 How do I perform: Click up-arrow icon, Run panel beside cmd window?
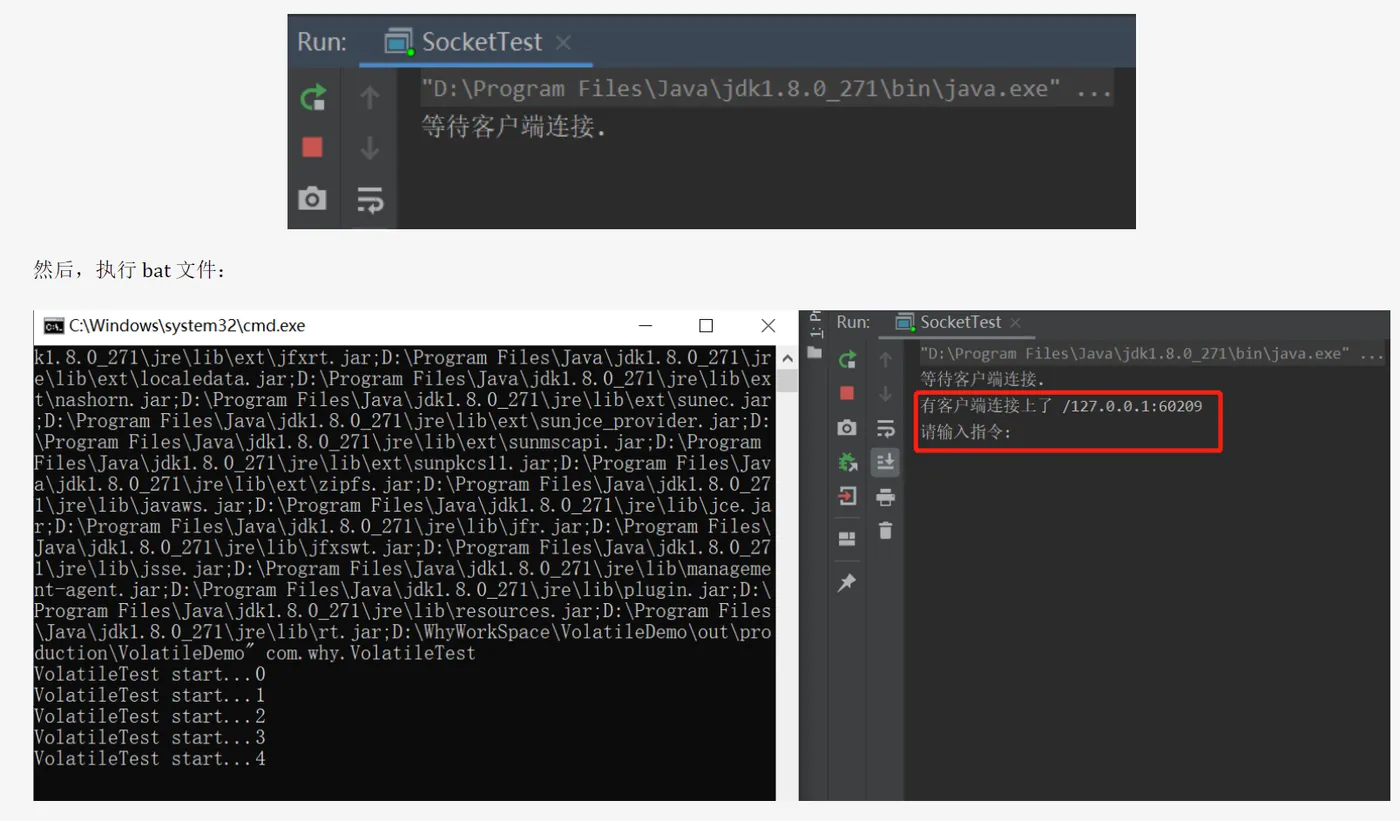885,360
